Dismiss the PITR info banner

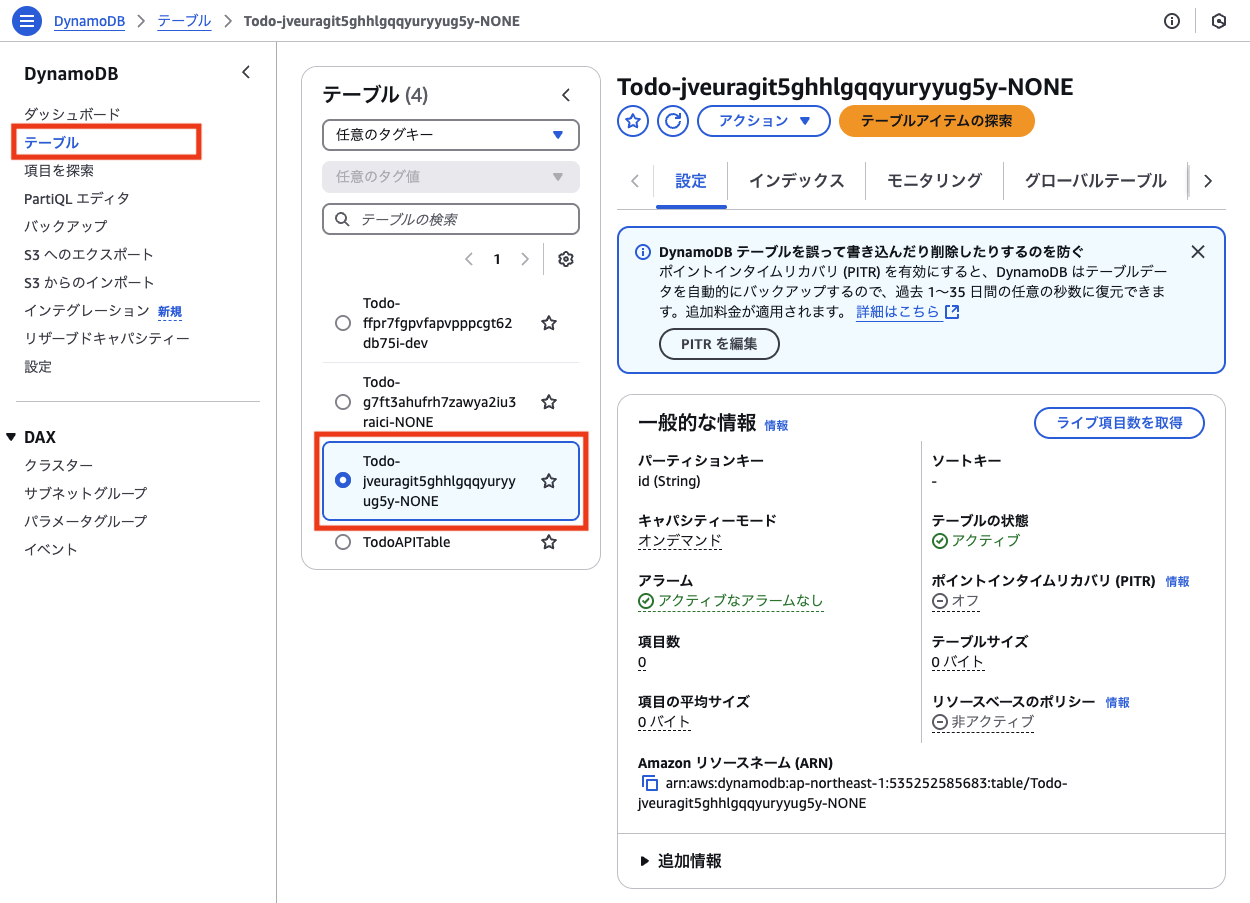click(1198, 252)
